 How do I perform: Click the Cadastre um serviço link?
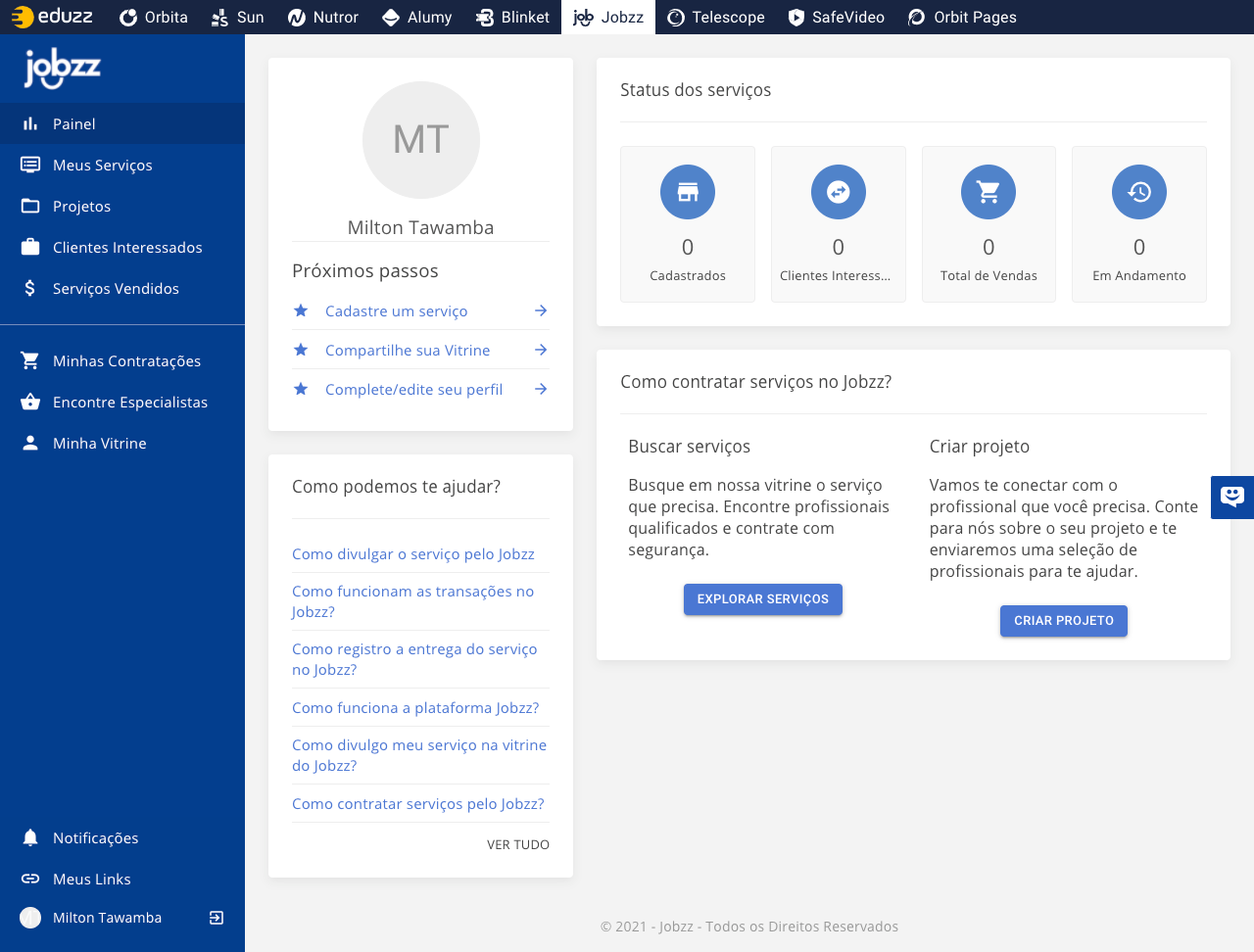396,310
